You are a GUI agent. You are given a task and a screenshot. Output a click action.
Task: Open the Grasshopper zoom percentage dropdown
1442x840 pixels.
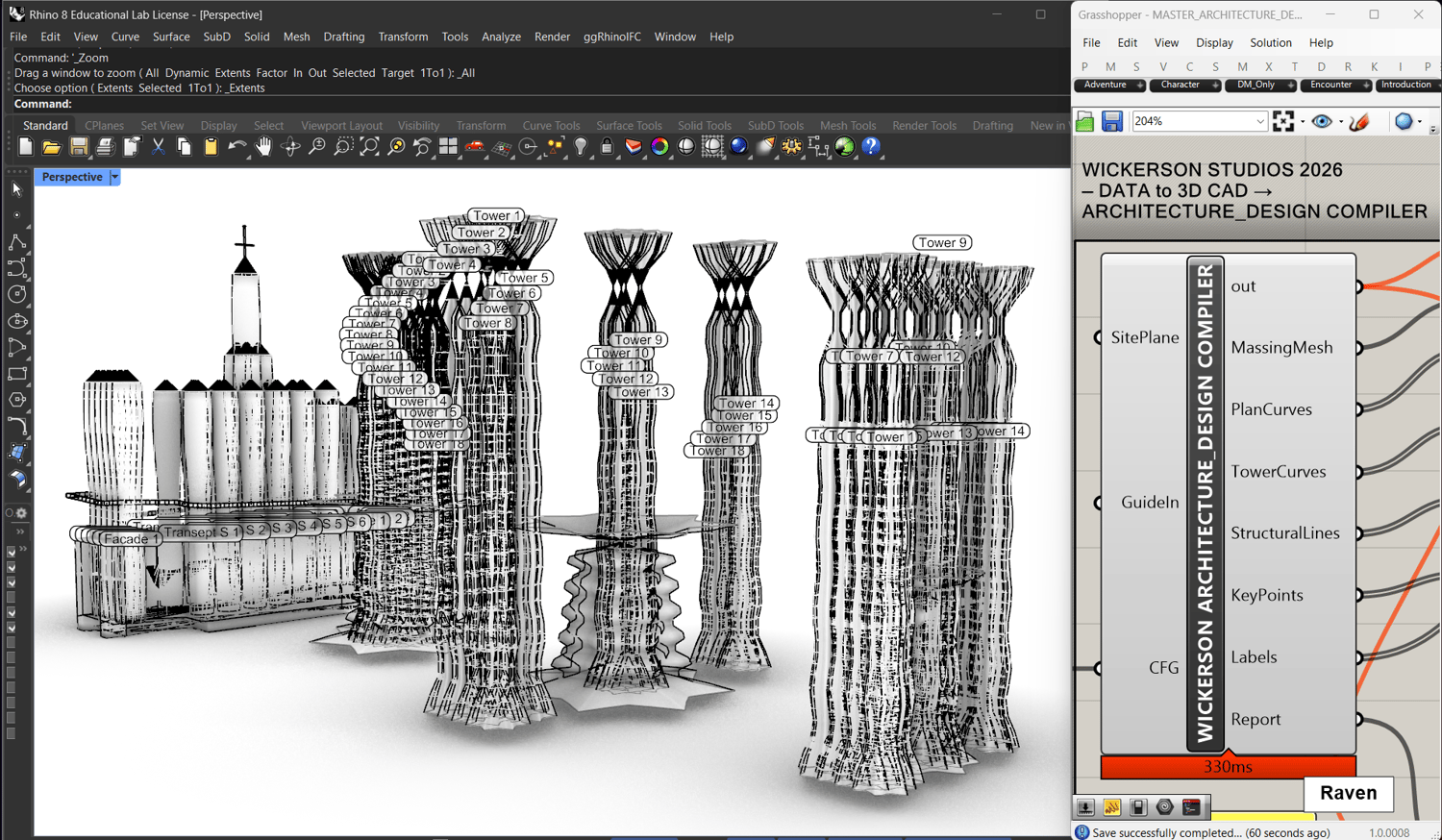[1259, 121]
